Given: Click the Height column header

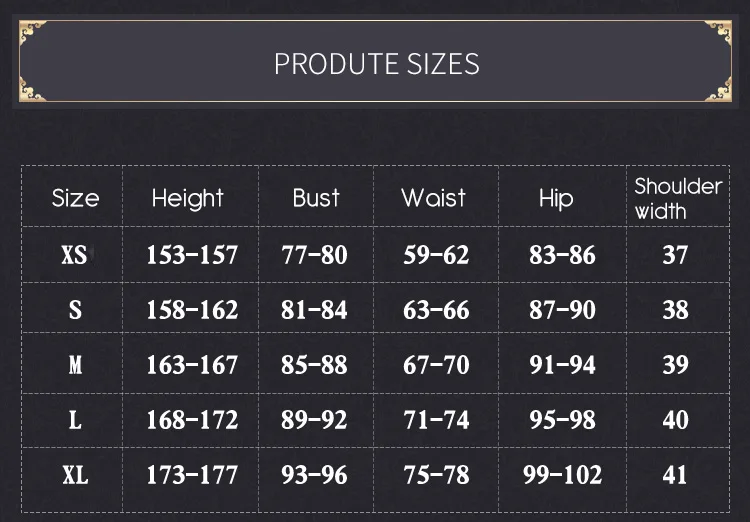Looking at the screenshot, I should click(x=188, y=198).
